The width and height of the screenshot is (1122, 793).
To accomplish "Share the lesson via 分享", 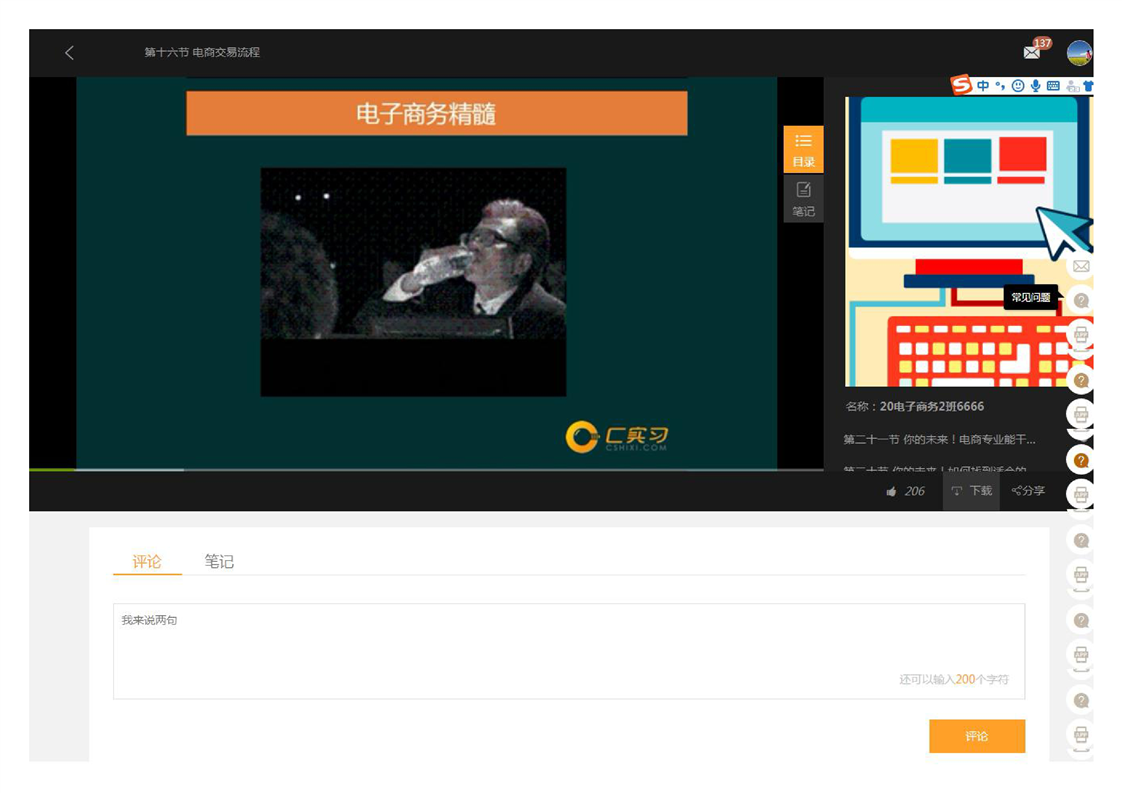I will point(1028,491).
